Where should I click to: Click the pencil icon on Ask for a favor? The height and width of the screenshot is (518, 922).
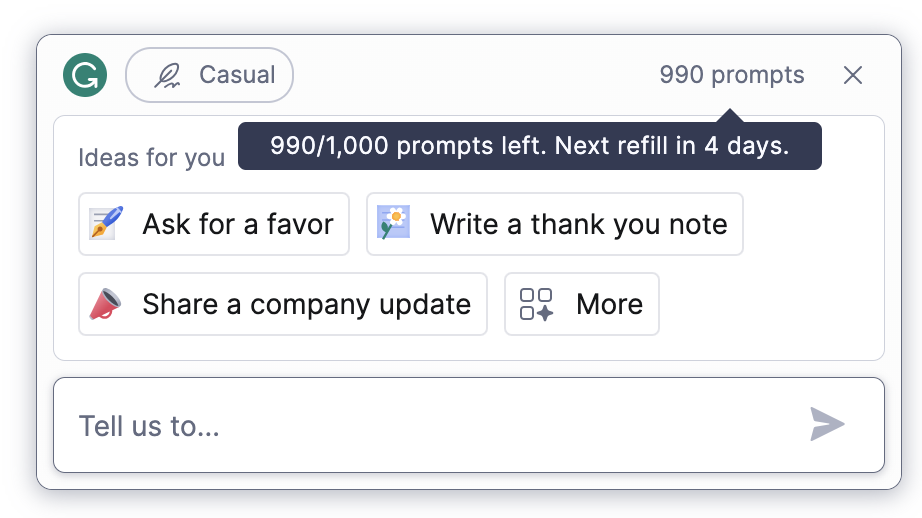click(106, 223)
